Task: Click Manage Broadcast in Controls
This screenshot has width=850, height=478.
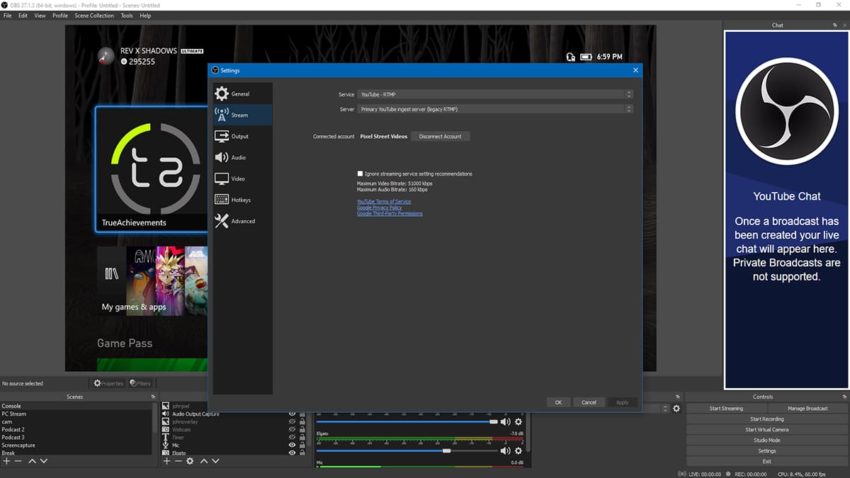Action: pyautogui.click(x=808, y=409)
